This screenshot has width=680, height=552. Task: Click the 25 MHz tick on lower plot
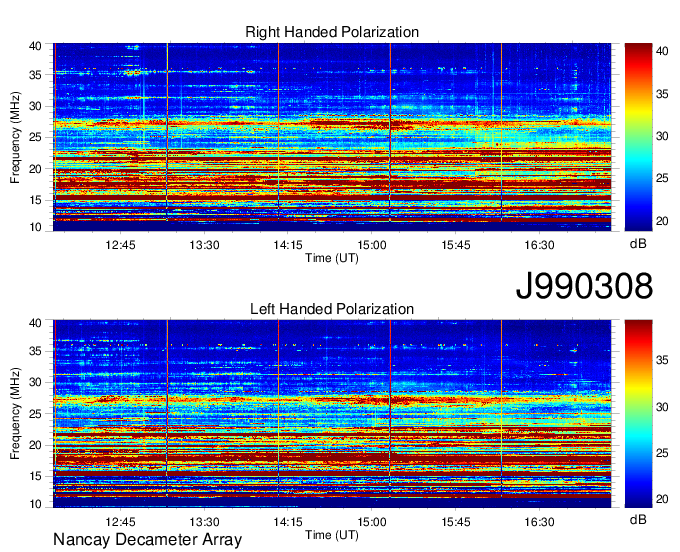click(x=36, y=414)
